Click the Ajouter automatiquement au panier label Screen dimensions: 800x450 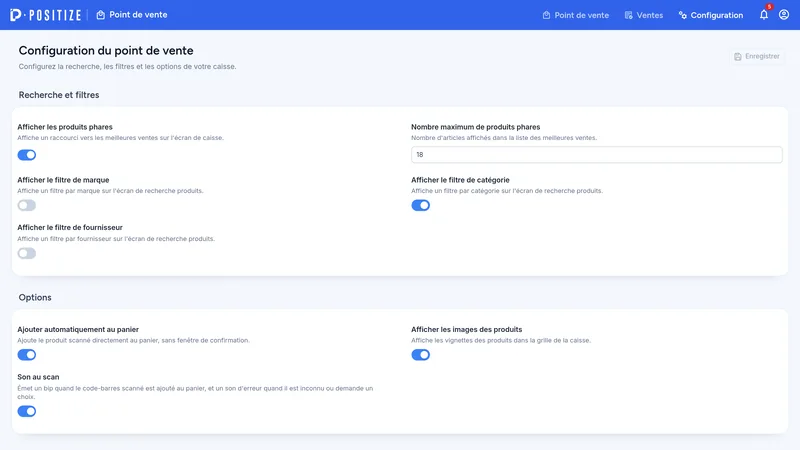(78, 330)
